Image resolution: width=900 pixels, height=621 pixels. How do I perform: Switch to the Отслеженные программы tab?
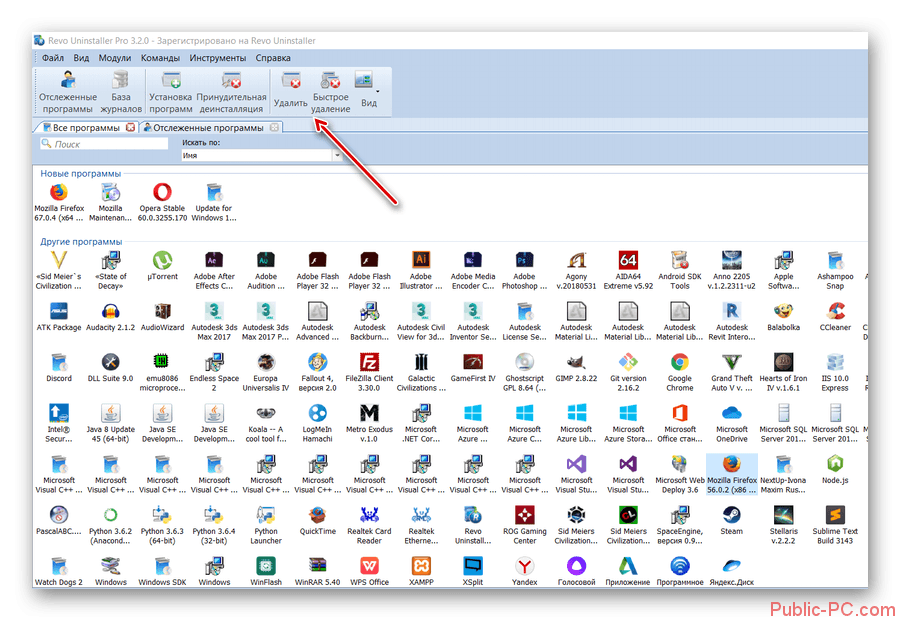pyautogui.click(x=208, y=127)
